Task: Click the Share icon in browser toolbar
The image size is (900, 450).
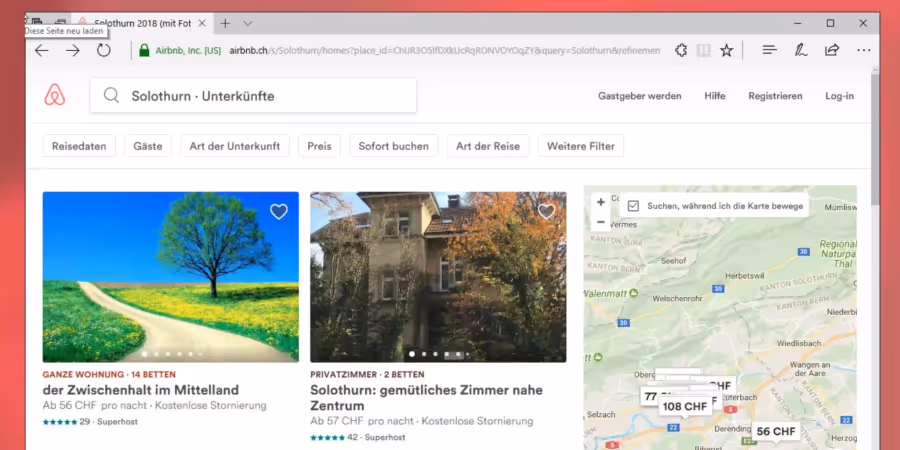Action: [832, 51]
